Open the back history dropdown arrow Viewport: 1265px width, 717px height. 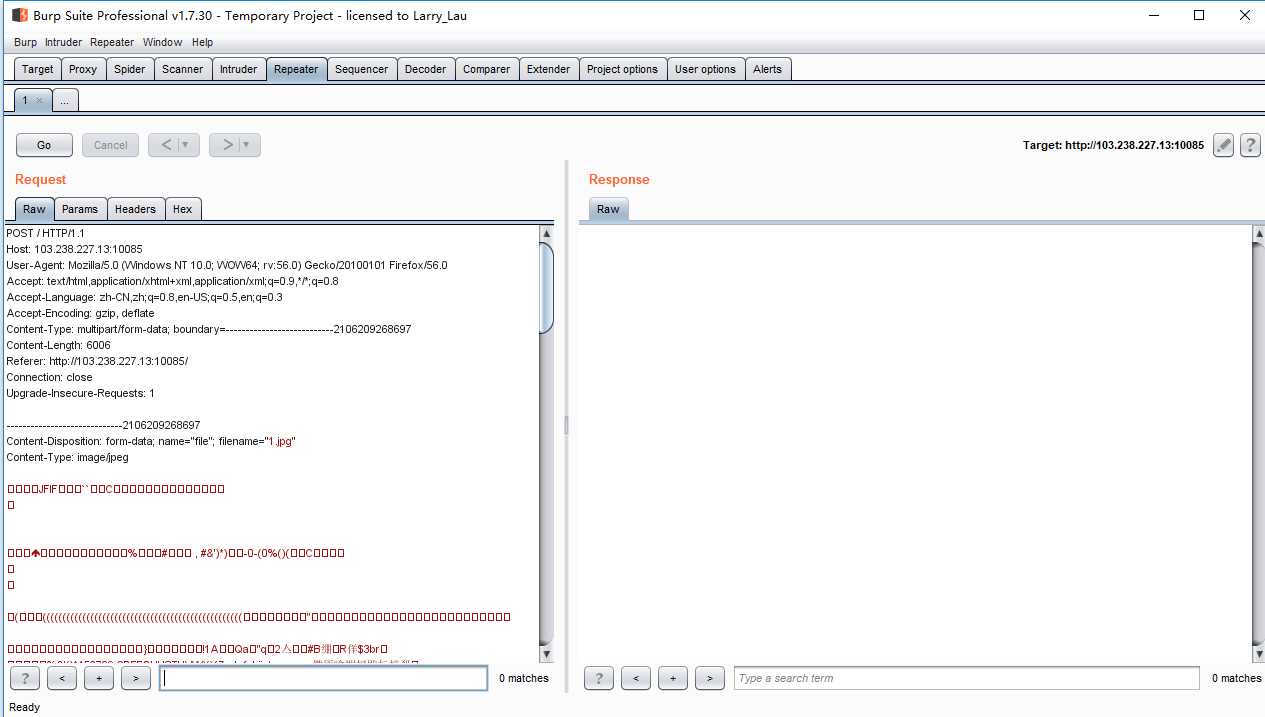pyautogui.click(x=186, y=145)
